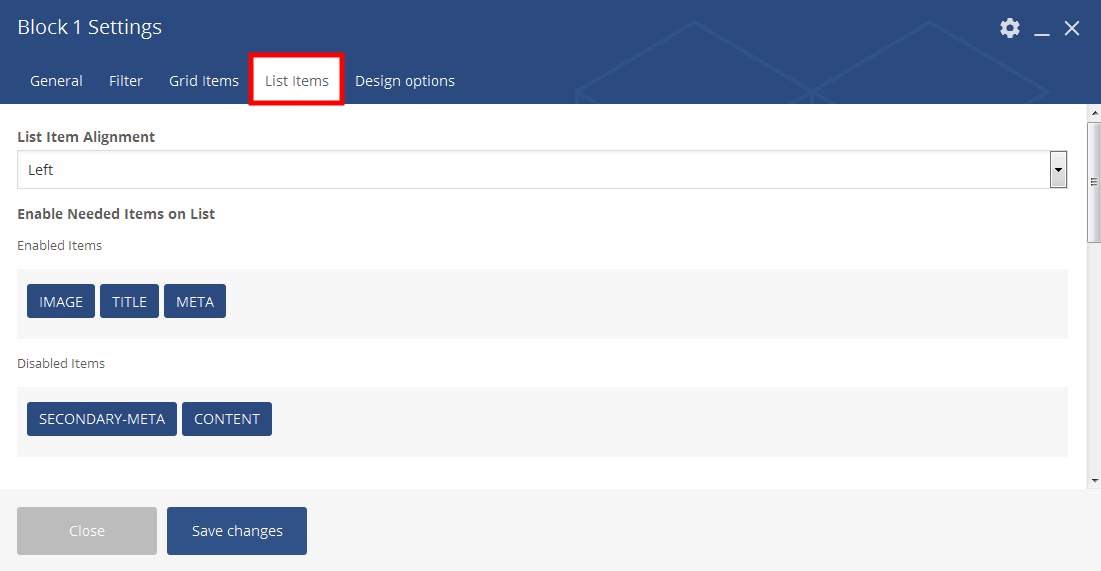Expand the List Item Alignment dropdown
Image resolution: width=1101 pixels, height=571 pixels.
[x=1057, y=170]
